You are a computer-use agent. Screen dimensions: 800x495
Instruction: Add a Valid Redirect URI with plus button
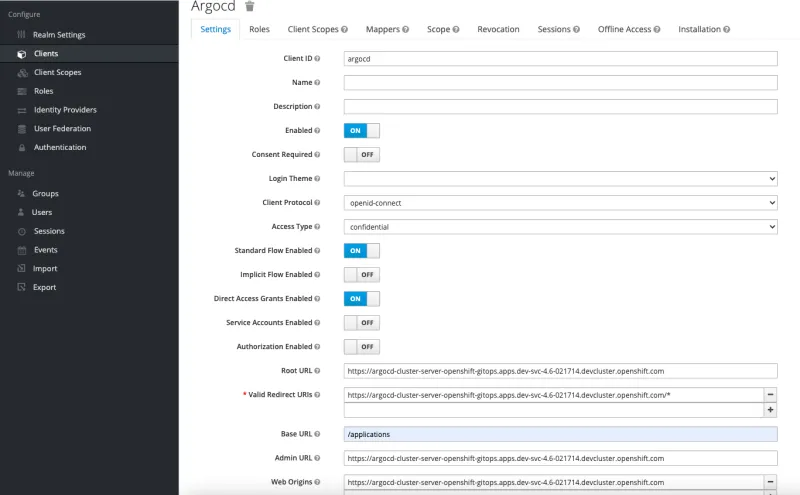[x=770, y=410]
